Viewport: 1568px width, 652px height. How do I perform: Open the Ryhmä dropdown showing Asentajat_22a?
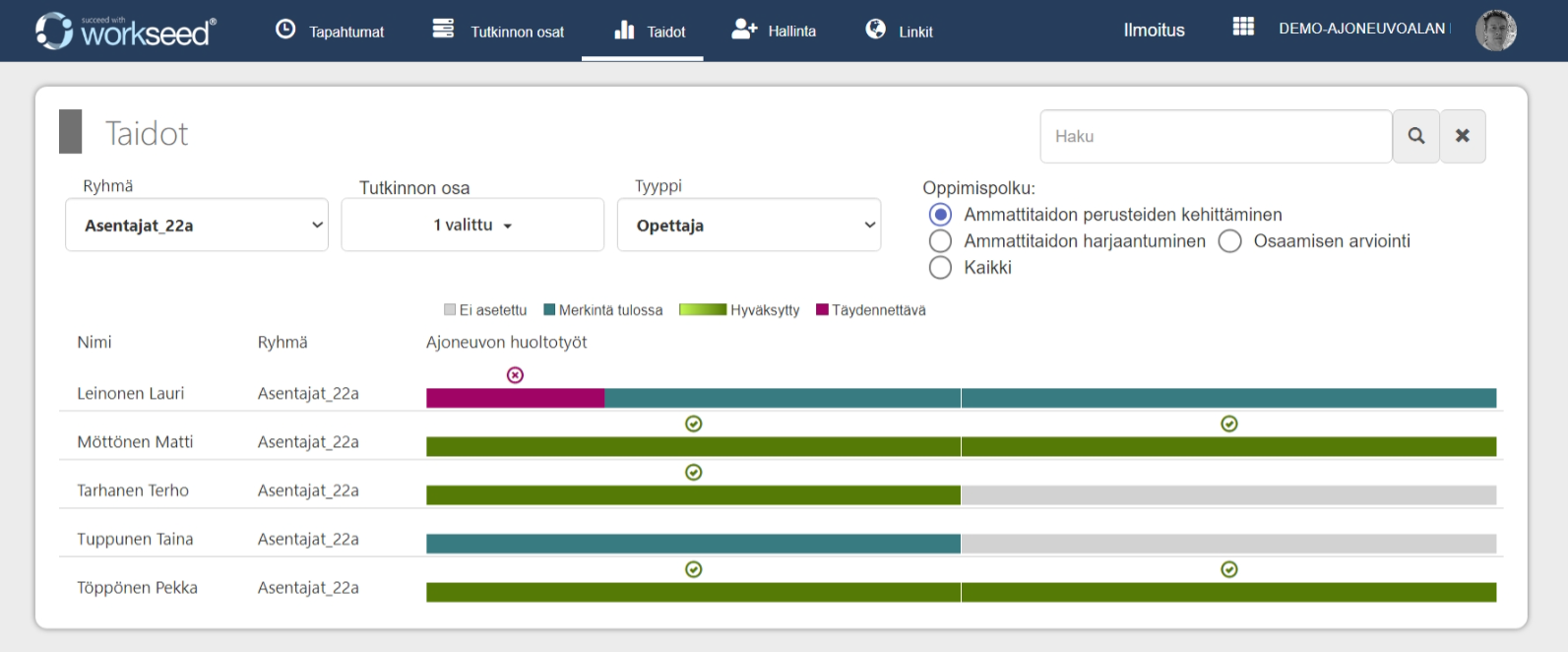click(197, 226)
